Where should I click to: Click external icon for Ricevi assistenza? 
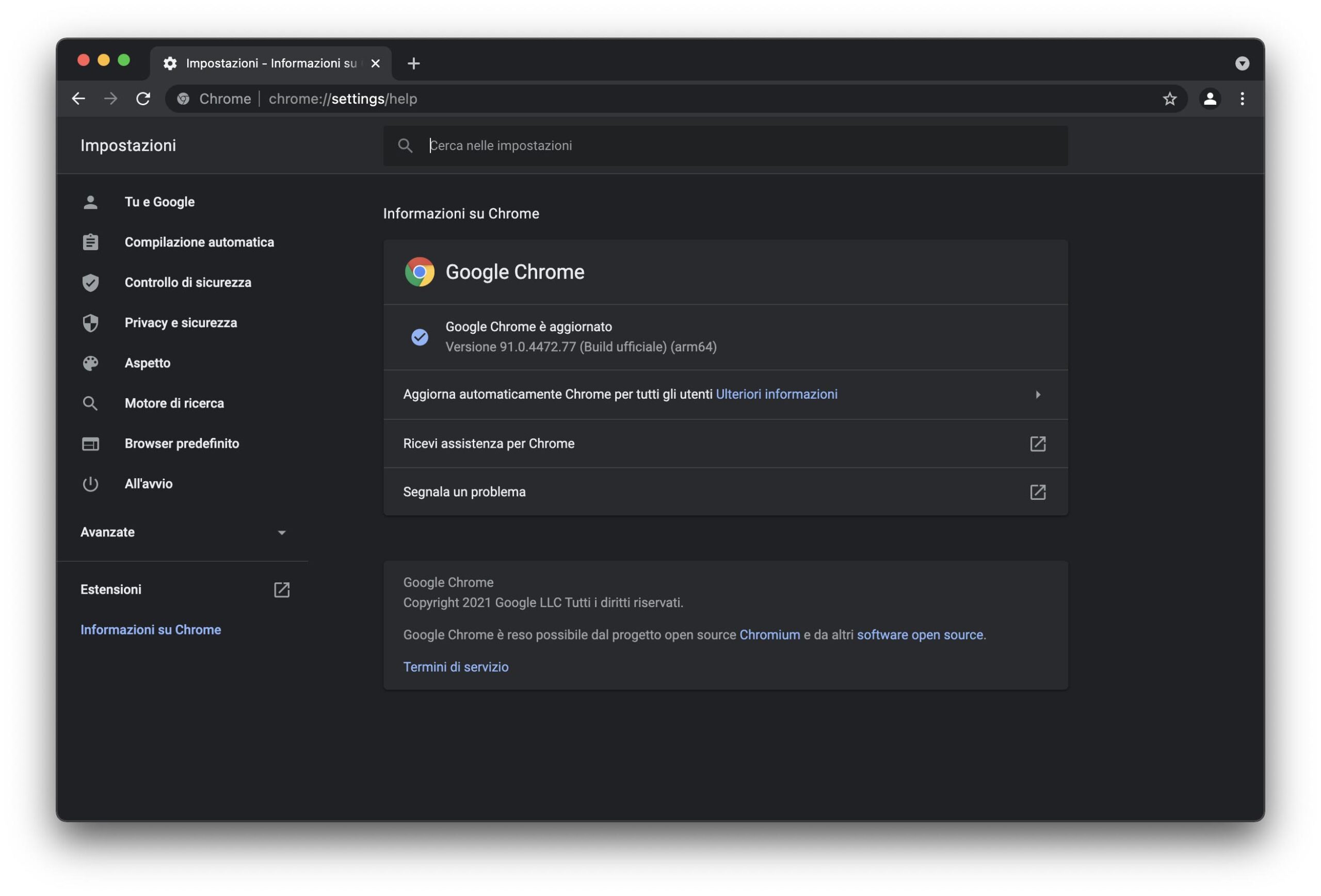point(1037,444)
